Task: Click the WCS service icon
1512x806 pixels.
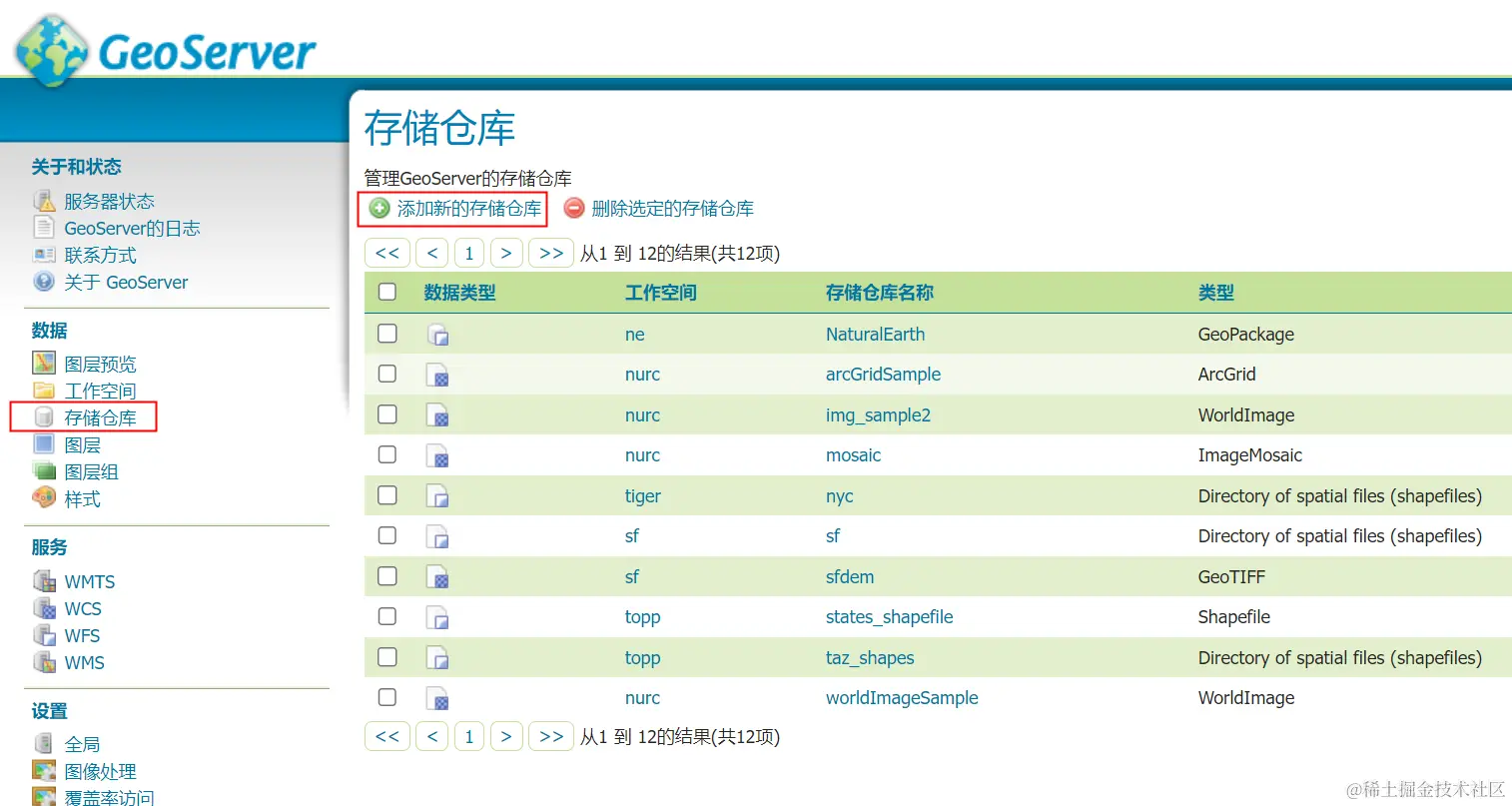Action: [44, 607]
